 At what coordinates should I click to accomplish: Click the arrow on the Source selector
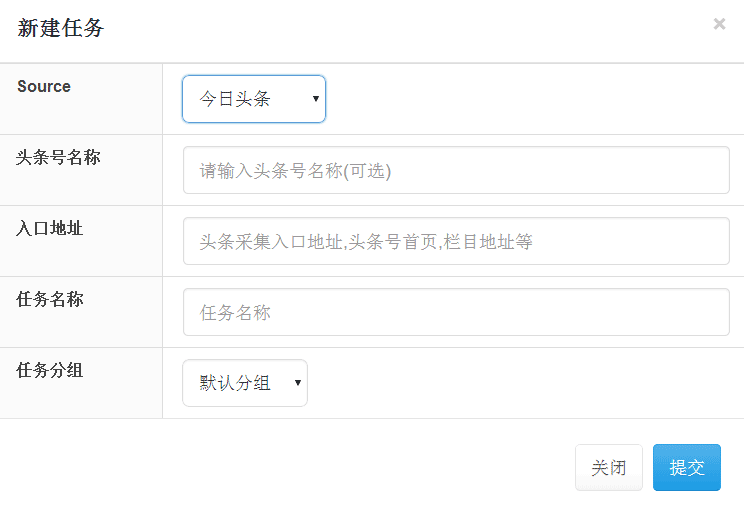(x=316, y=99)
